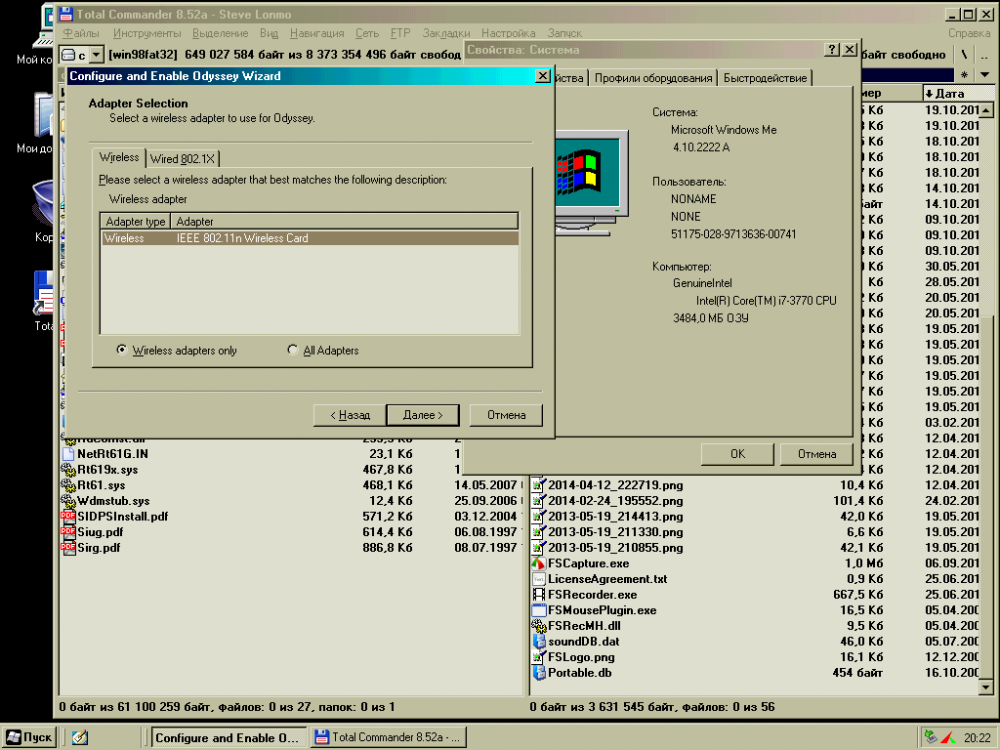Open the Профили оборудования tab

click(653, 78)
